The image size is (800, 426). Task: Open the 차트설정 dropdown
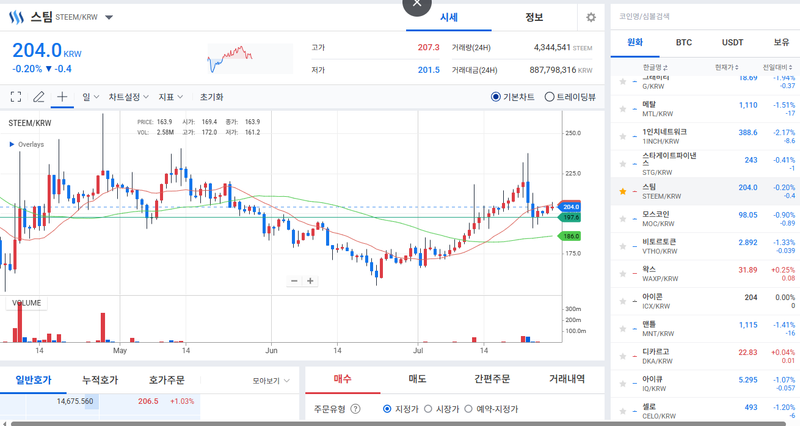[129, 97]
